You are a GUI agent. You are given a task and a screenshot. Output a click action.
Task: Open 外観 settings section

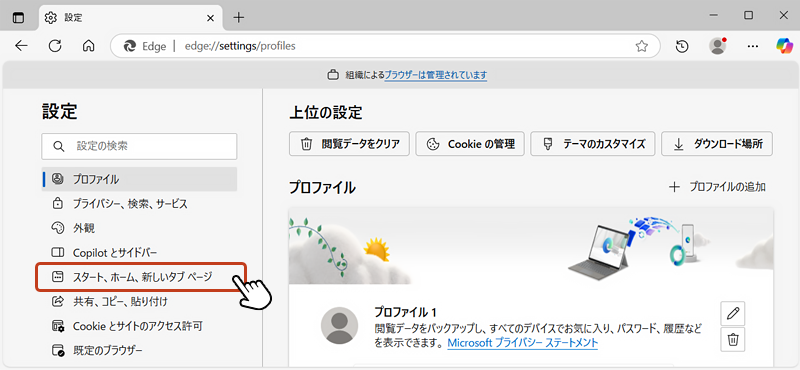(x=139, y=228)
